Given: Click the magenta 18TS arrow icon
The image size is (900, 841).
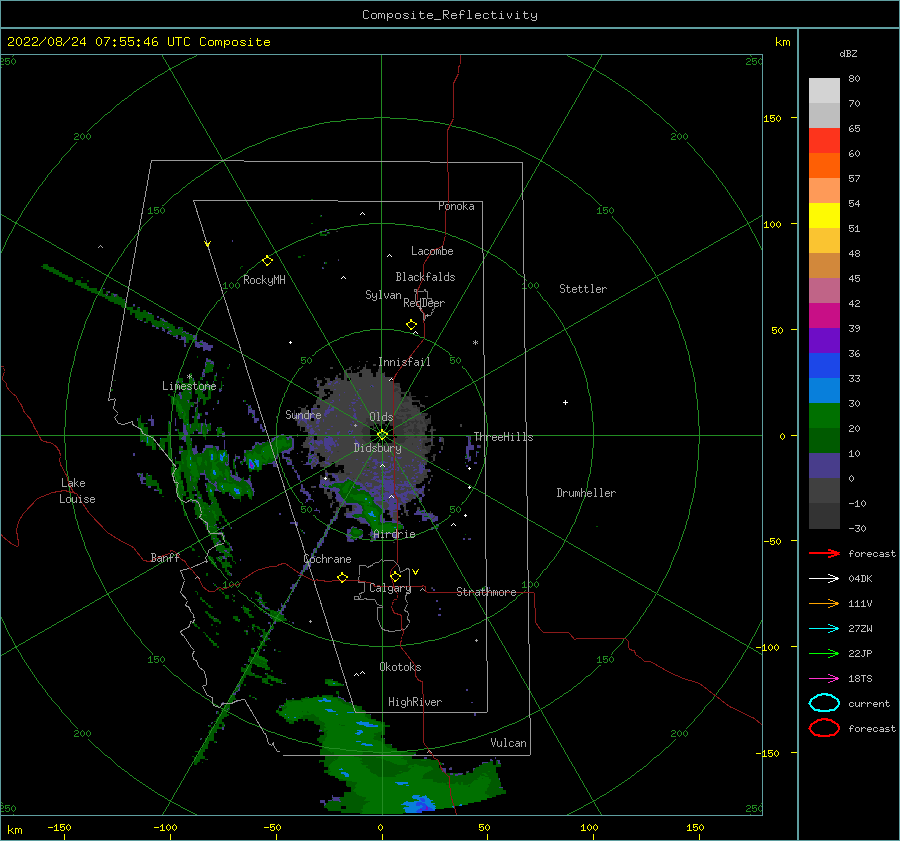Looking at the screenshot, I should tap(824, 679).
